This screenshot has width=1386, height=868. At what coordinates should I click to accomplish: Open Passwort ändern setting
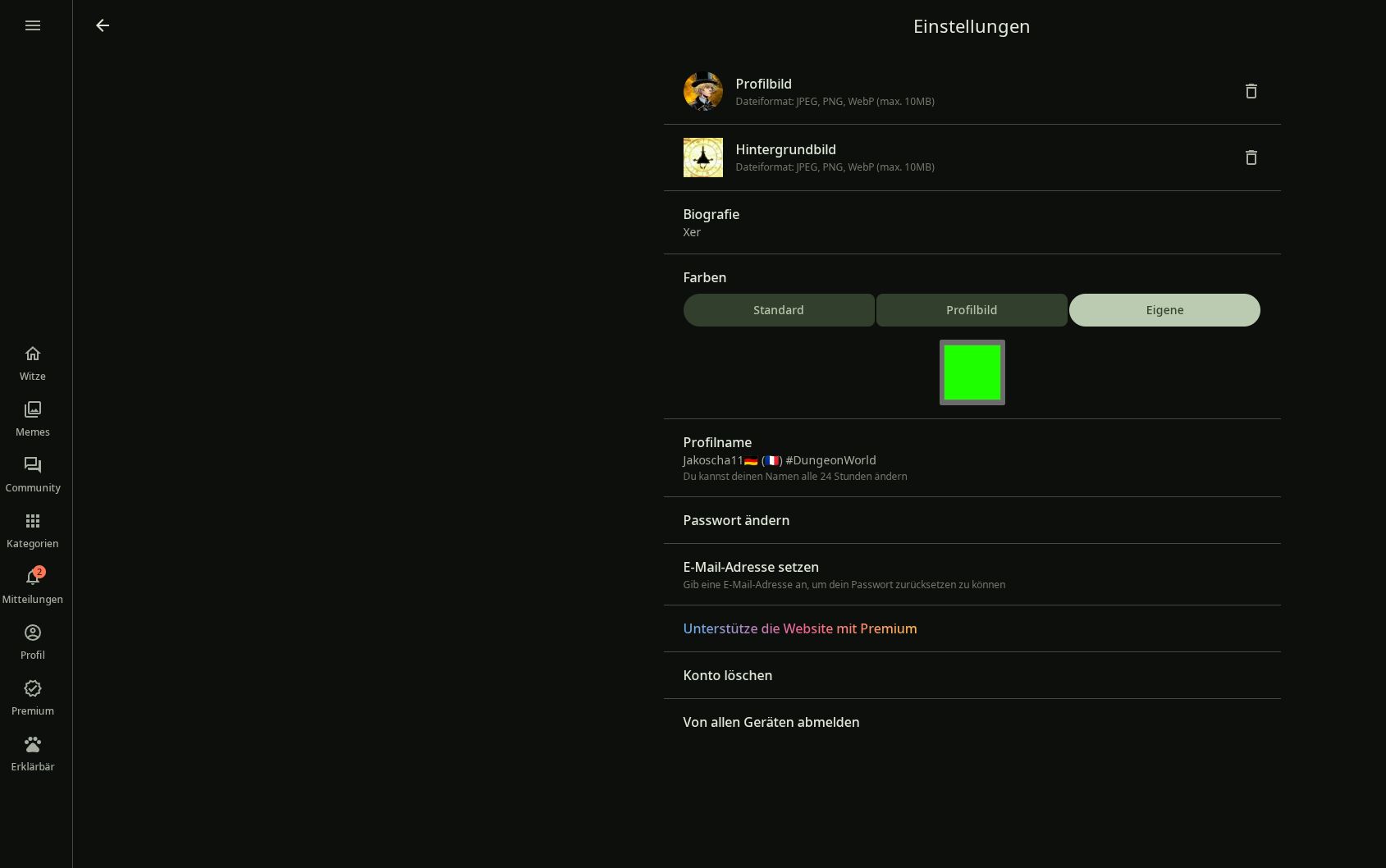click(736, 520)
